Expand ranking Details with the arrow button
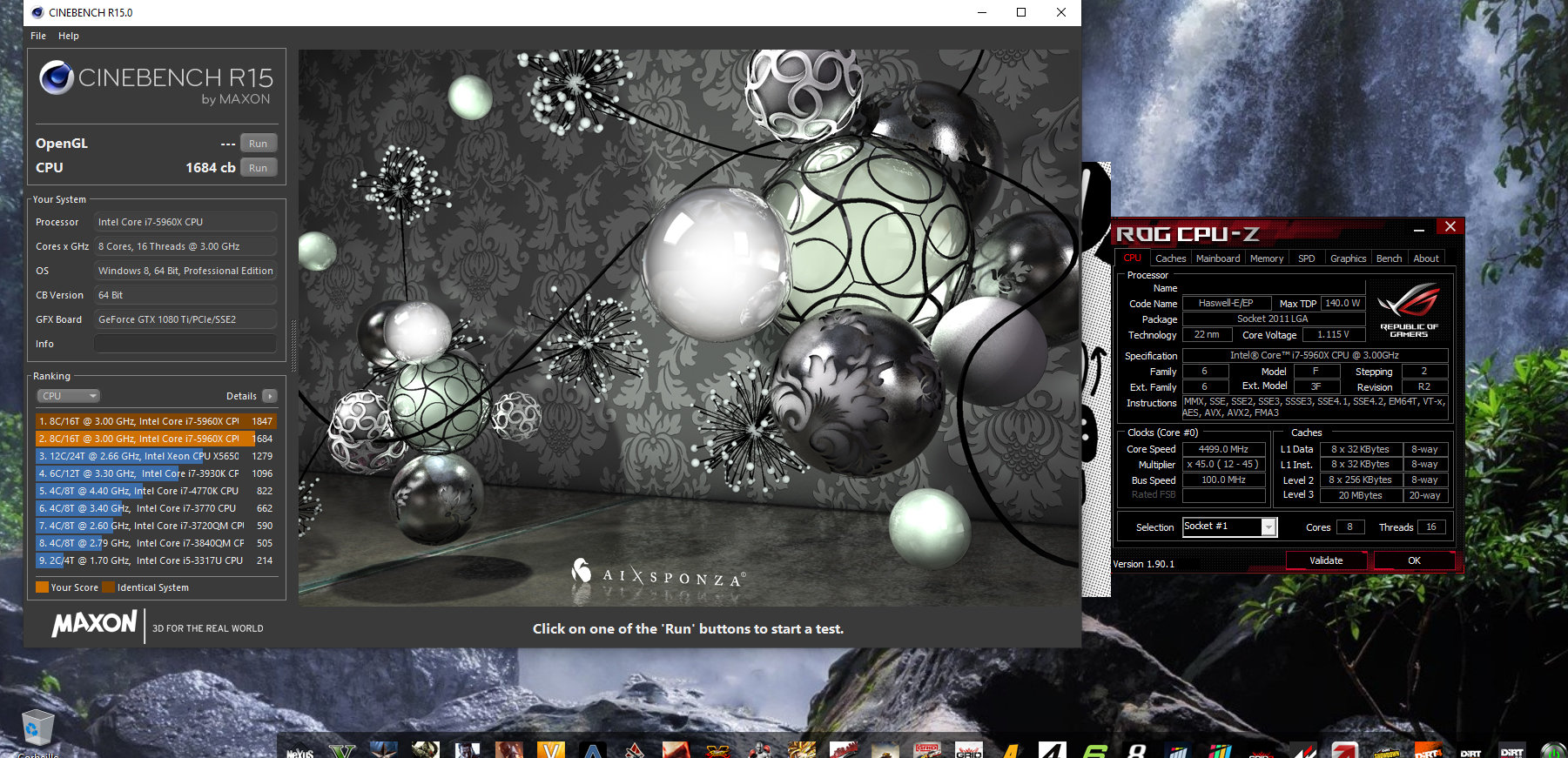This screenshot has width=1568, height=758. point(270,396)
